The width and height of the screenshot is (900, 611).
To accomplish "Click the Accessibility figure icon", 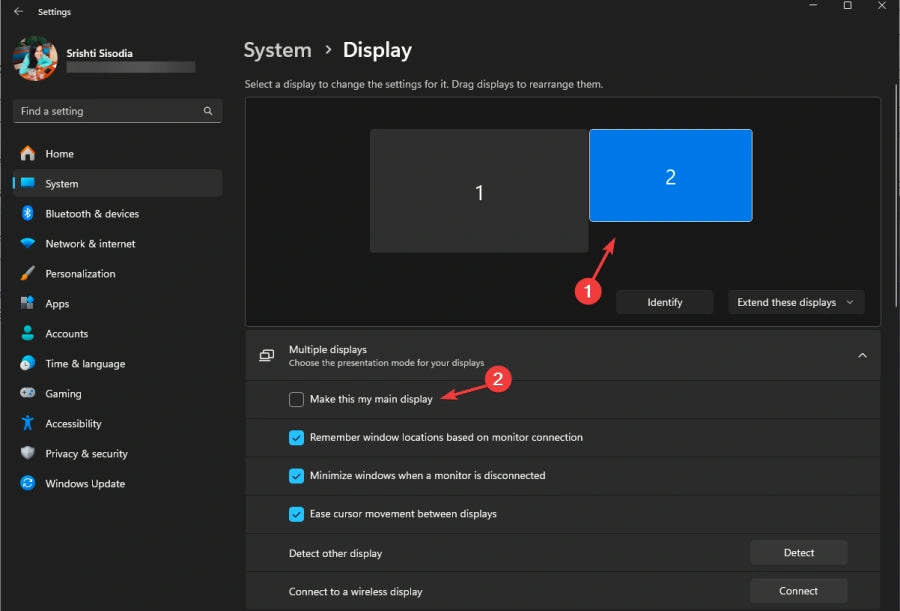I will (27, 424).
